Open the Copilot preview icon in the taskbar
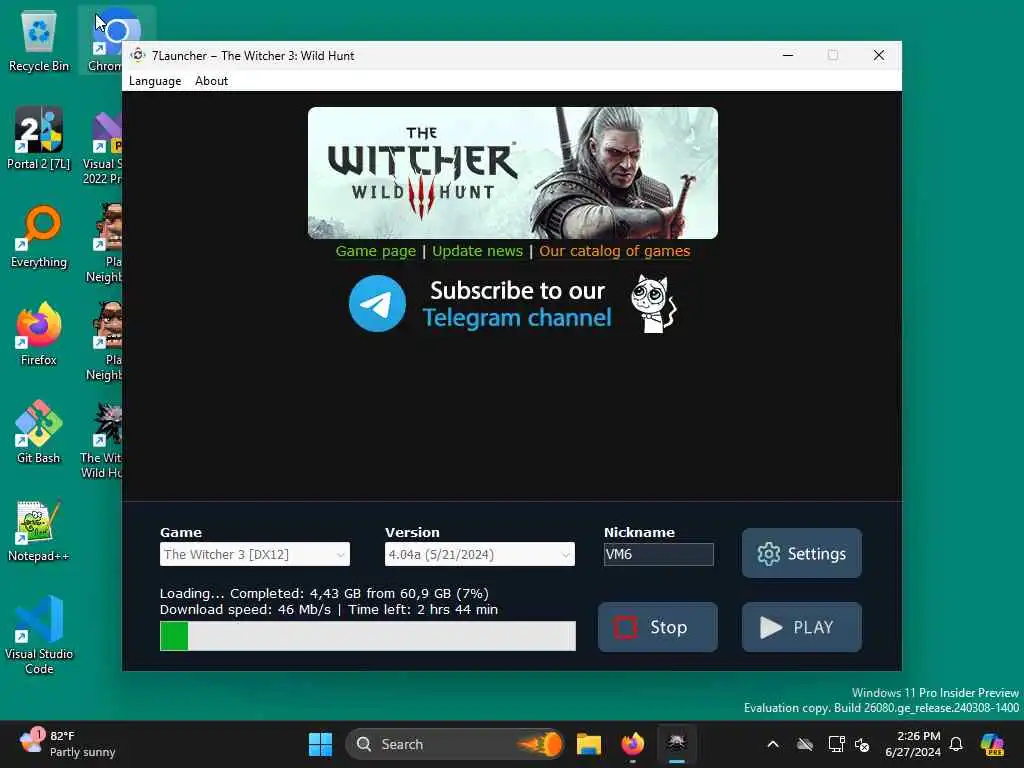This screenshot has height=768, width=1024. [993, 744]
